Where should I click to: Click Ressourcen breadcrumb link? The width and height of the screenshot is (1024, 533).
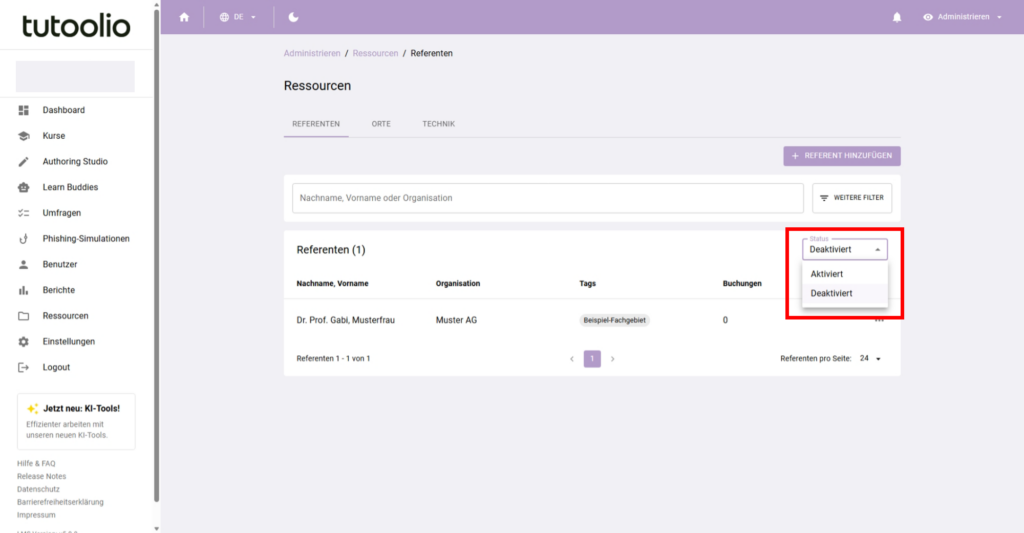[376, 54]
